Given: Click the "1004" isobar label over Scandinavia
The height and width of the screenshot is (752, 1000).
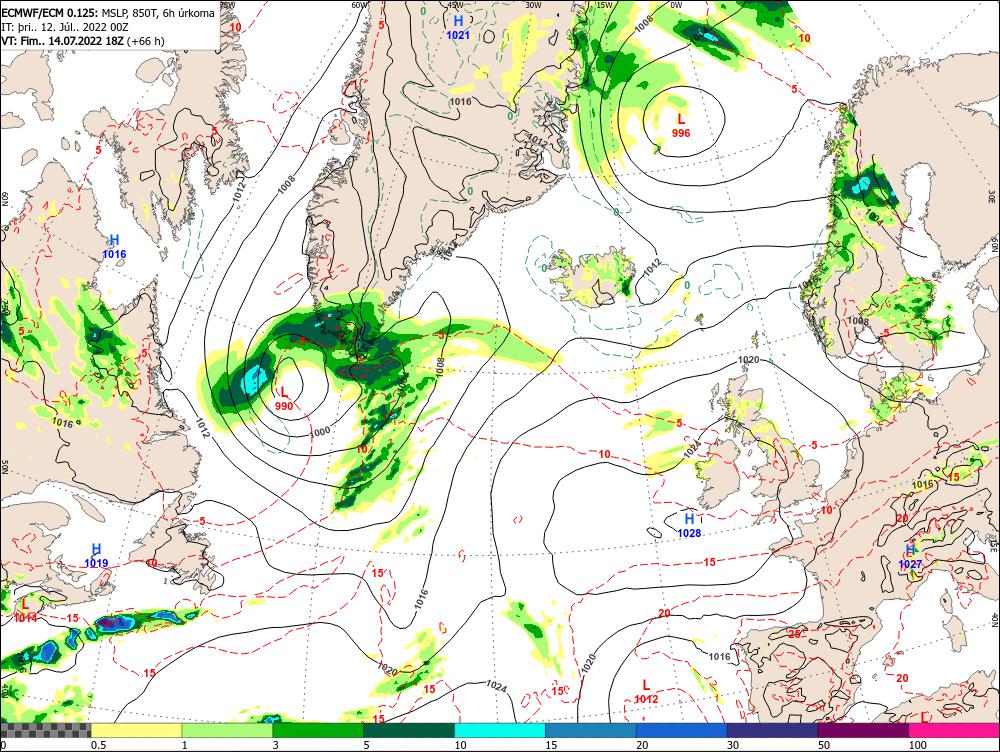Looking at the screenshot, I should pos(875,217).
